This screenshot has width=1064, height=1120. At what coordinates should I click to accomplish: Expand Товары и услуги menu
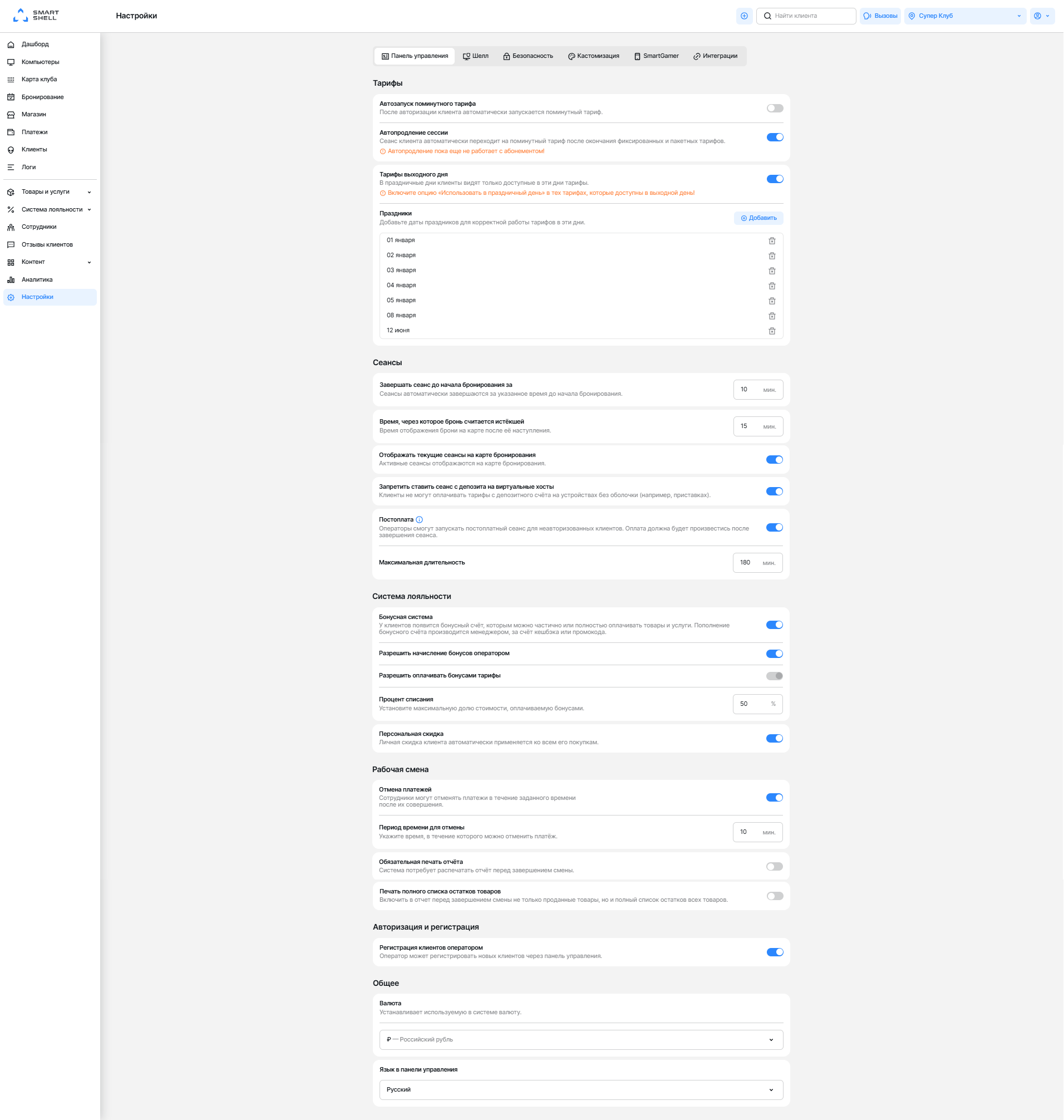click(x=50, y=193)
